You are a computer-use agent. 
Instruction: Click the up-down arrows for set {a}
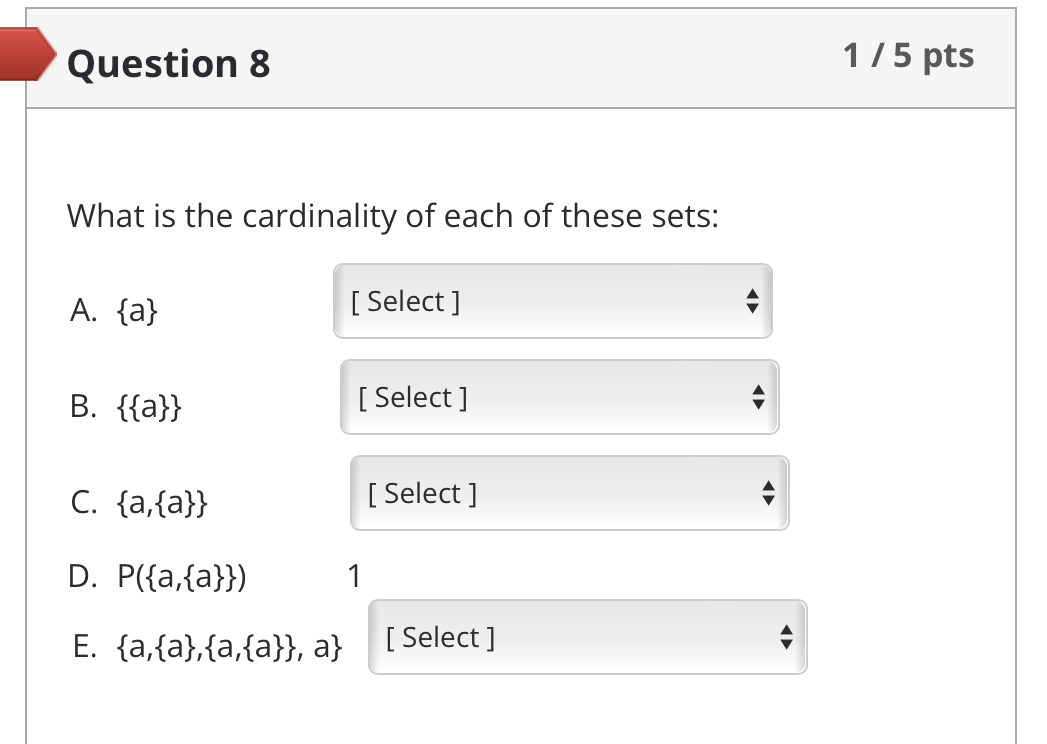pyautogui.click(x=752, y=301)
